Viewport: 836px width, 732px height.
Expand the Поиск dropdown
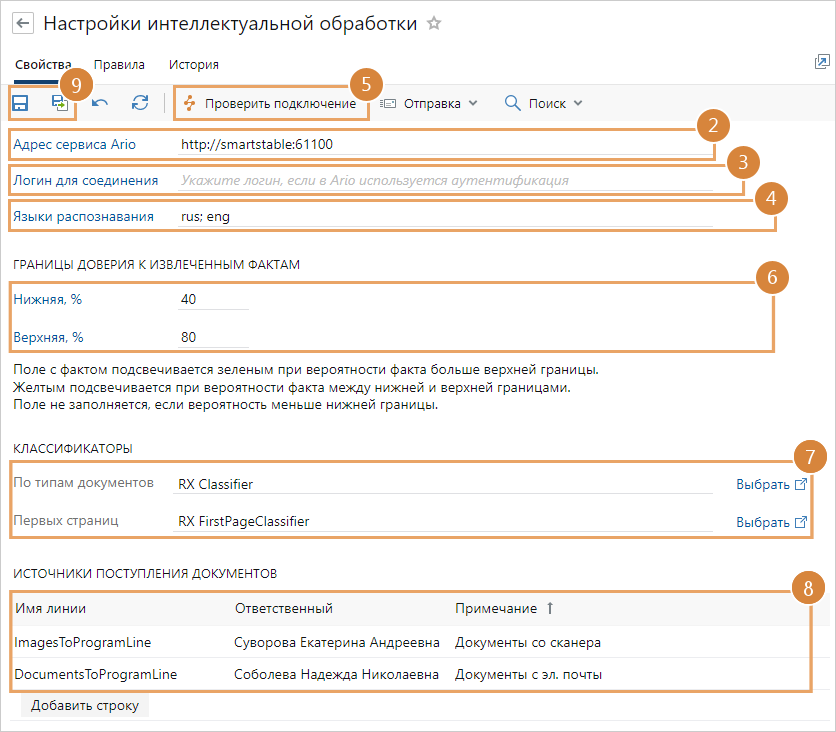point(544,103)
